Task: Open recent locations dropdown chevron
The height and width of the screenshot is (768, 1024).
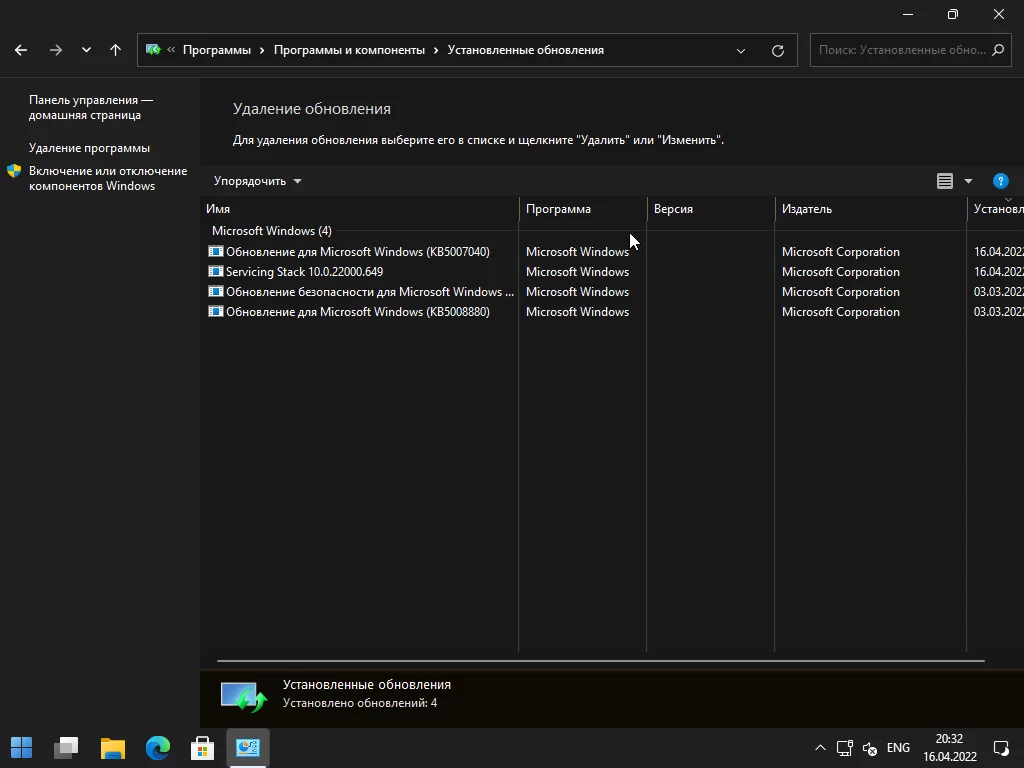Action: (86, 50)
